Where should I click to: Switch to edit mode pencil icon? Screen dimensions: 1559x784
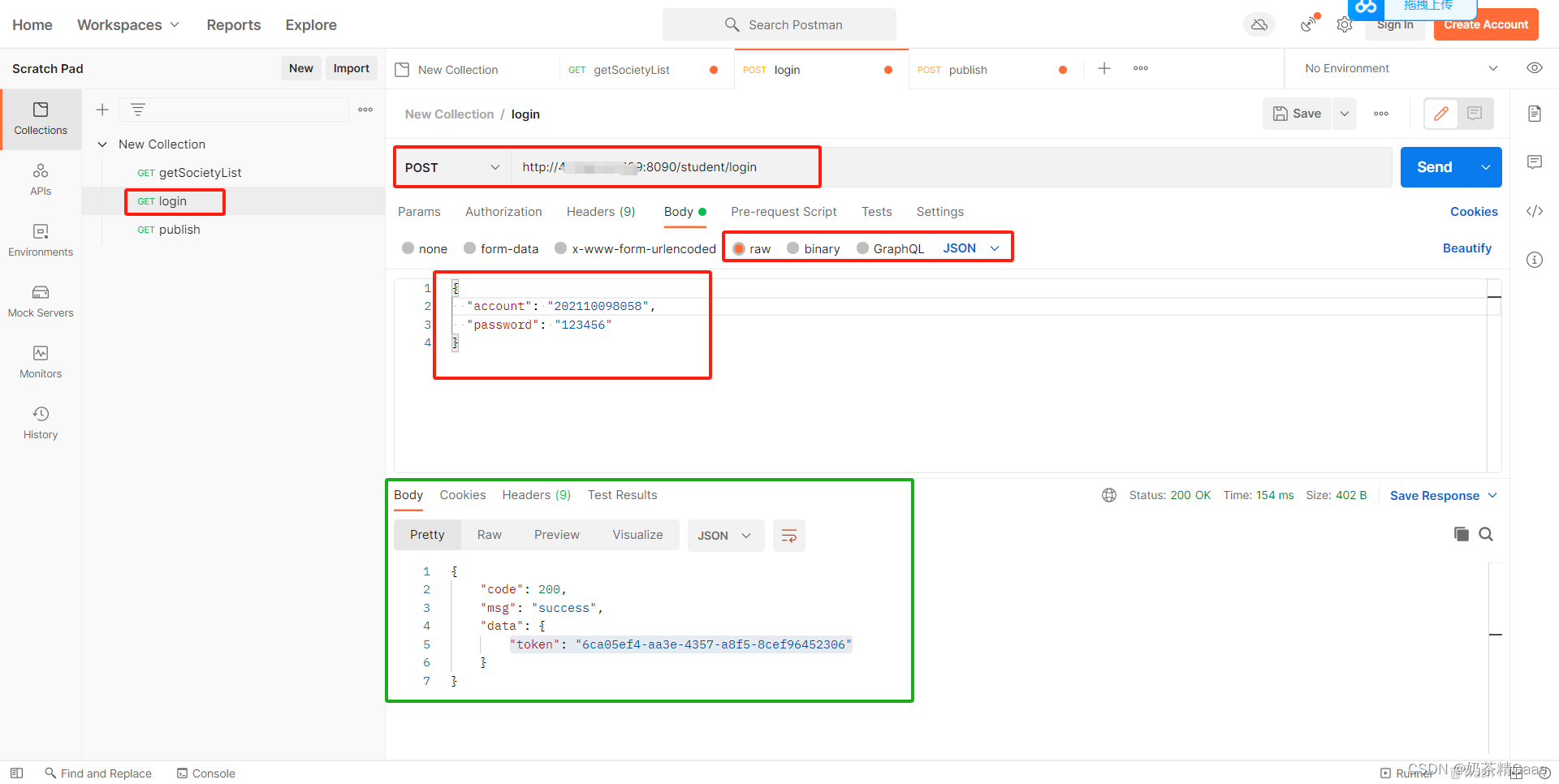[x=1441, y=114]
